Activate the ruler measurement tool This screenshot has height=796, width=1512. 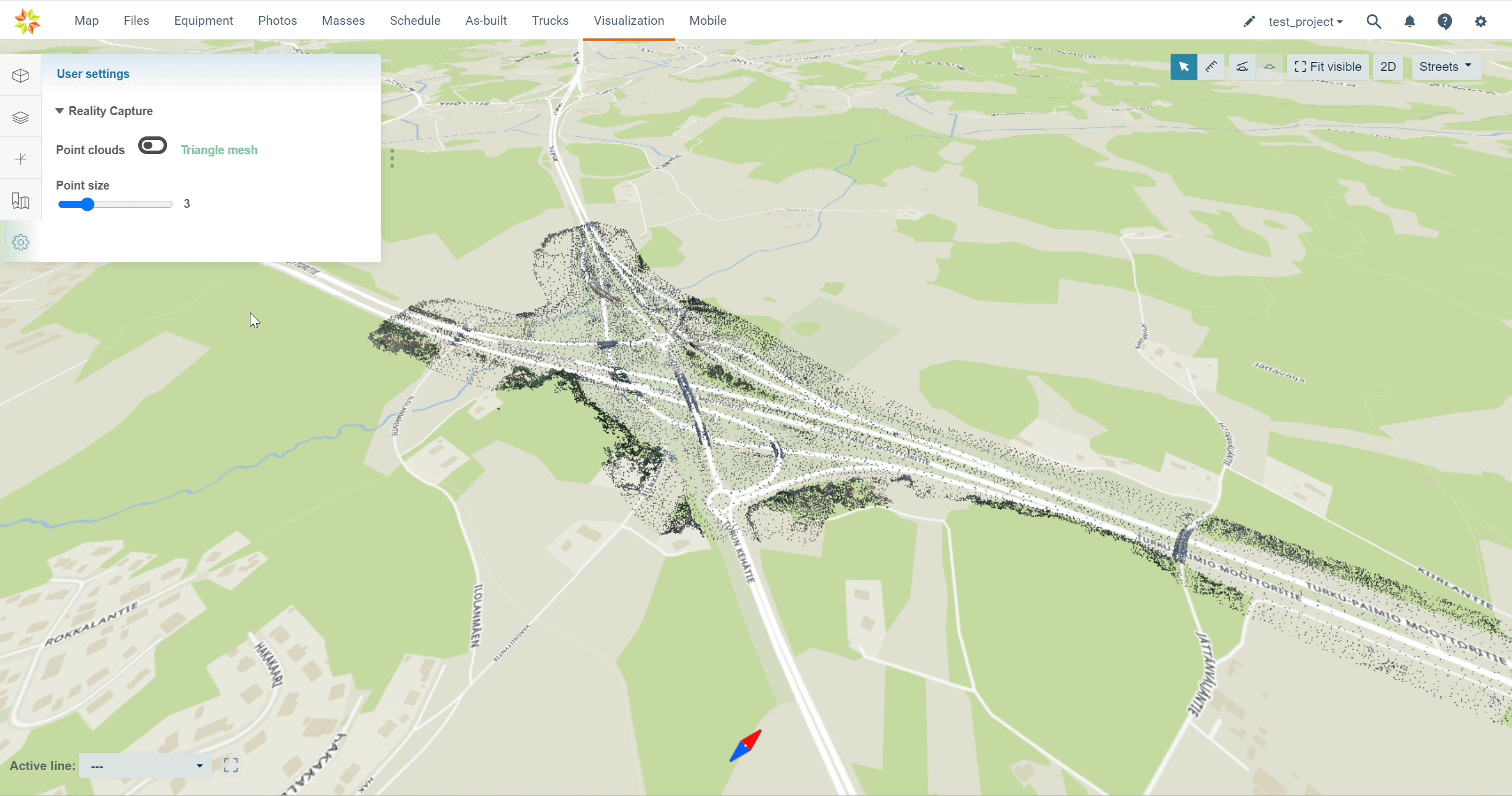click(1211, 67)
